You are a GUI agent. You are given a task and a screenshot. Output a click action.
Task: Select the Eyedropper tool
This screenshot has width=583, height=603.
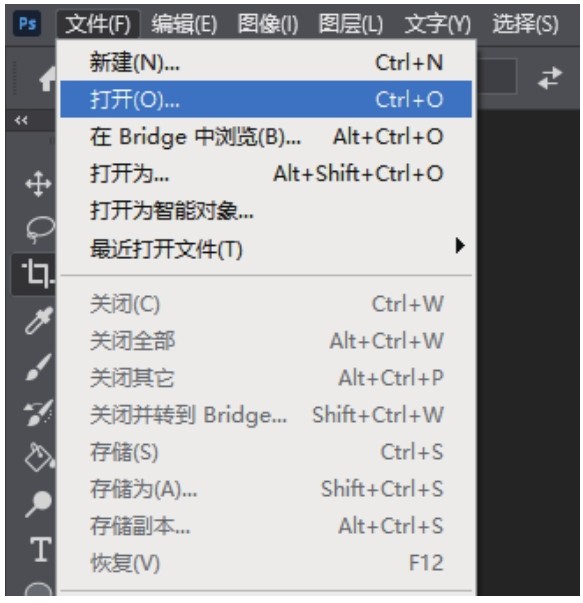pos(38,320)
